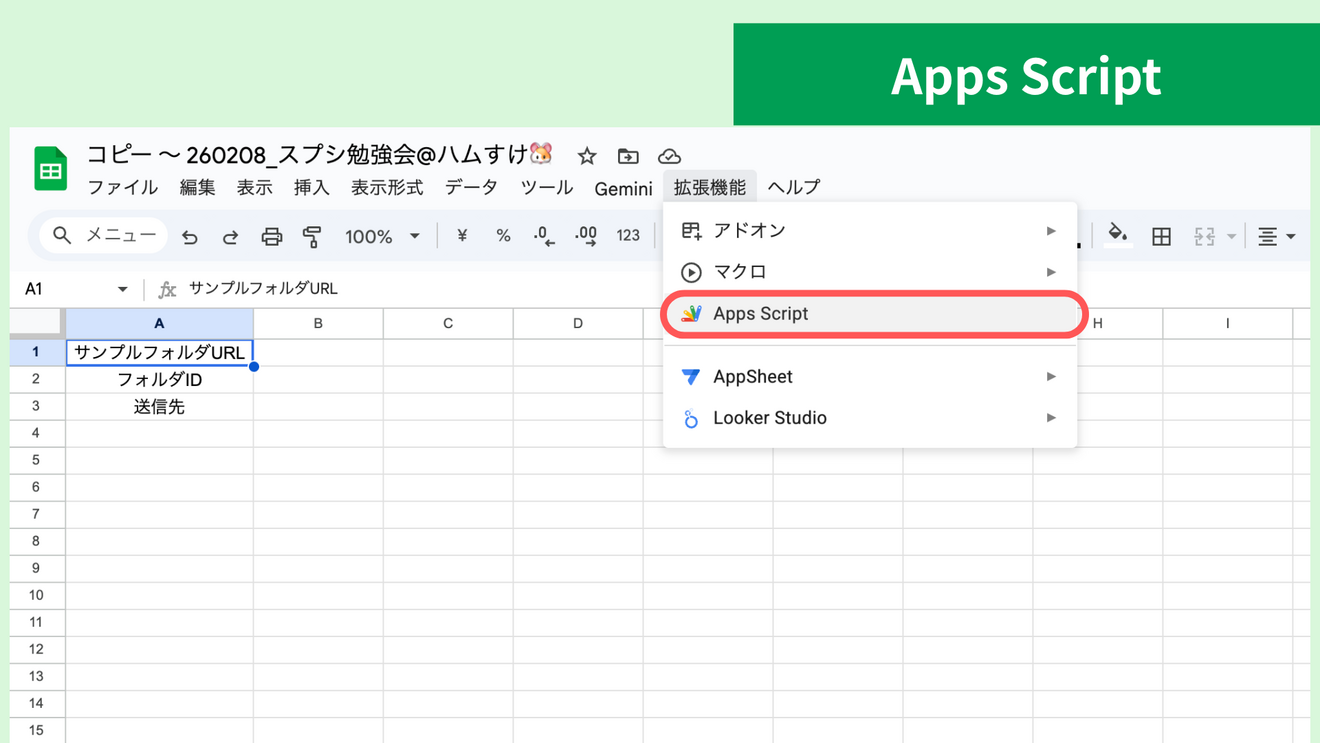Click the メニュー search box
The height and width of the screenshot is (743, 1320).
pyautogui.click(x=104, y=236)
